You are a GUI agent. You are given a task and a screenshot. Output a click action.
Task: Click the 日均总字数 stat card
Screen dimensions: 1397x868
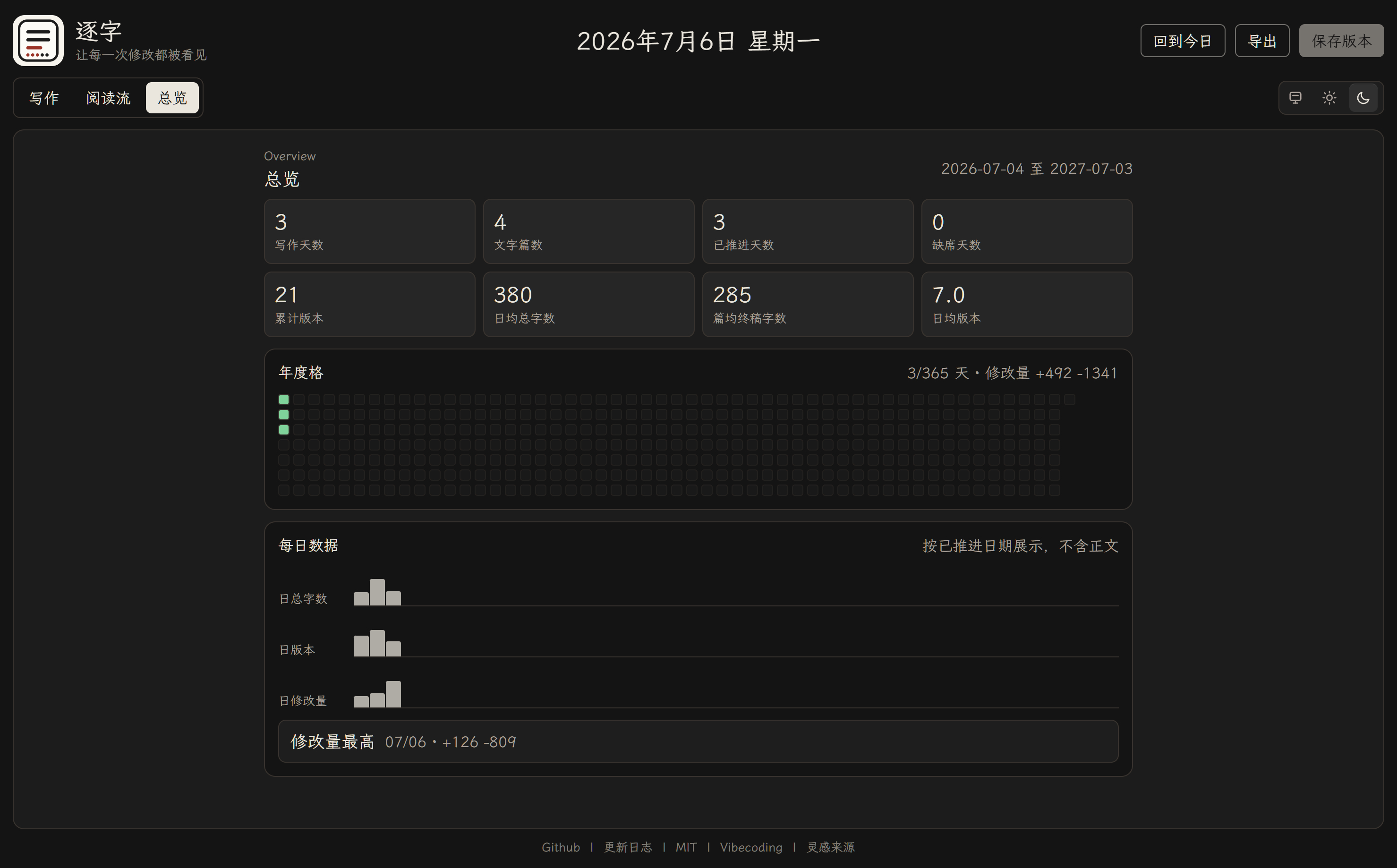click(589, 304)
